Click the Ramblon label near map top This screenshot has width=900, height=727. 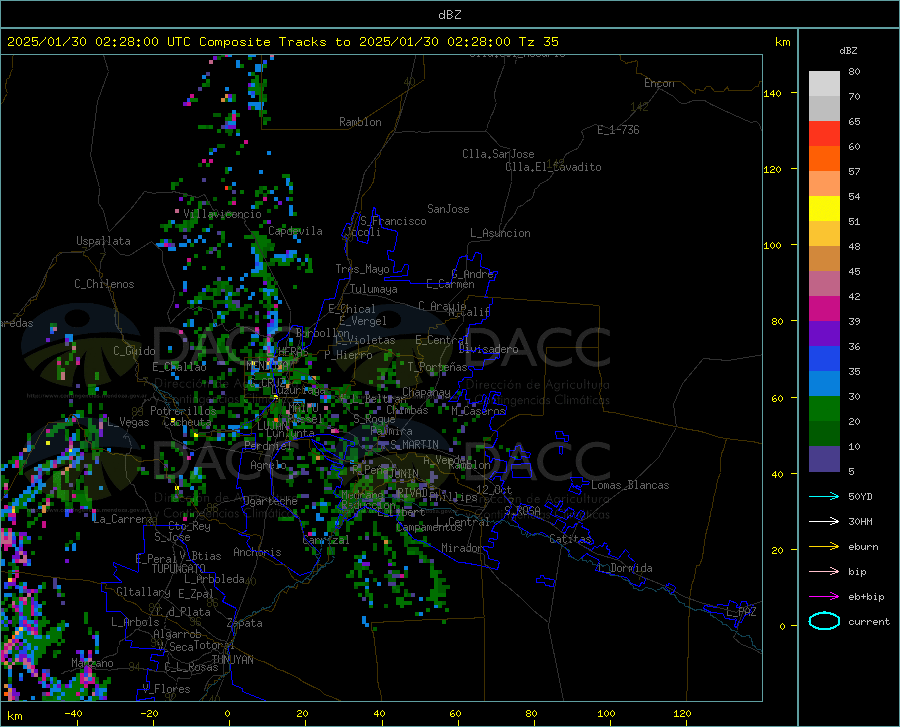point(360,122)
